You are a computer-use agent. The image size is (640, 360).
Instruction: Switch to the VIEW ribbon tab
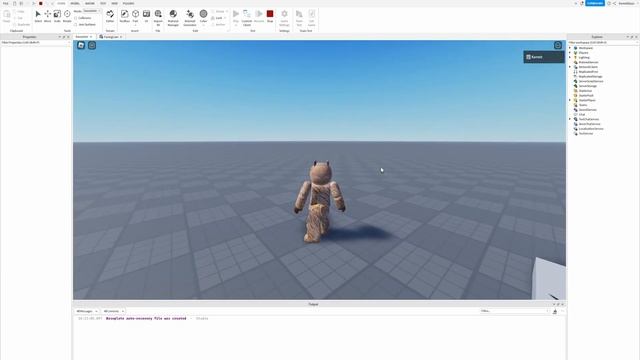(x=115, y=3)
